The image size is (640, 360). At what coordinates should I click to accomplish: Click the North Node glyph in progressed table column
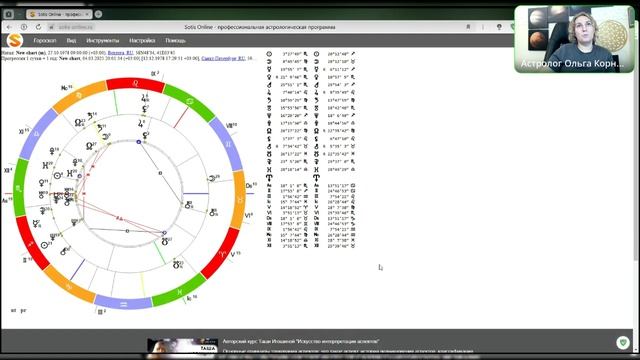click(316, 131)
